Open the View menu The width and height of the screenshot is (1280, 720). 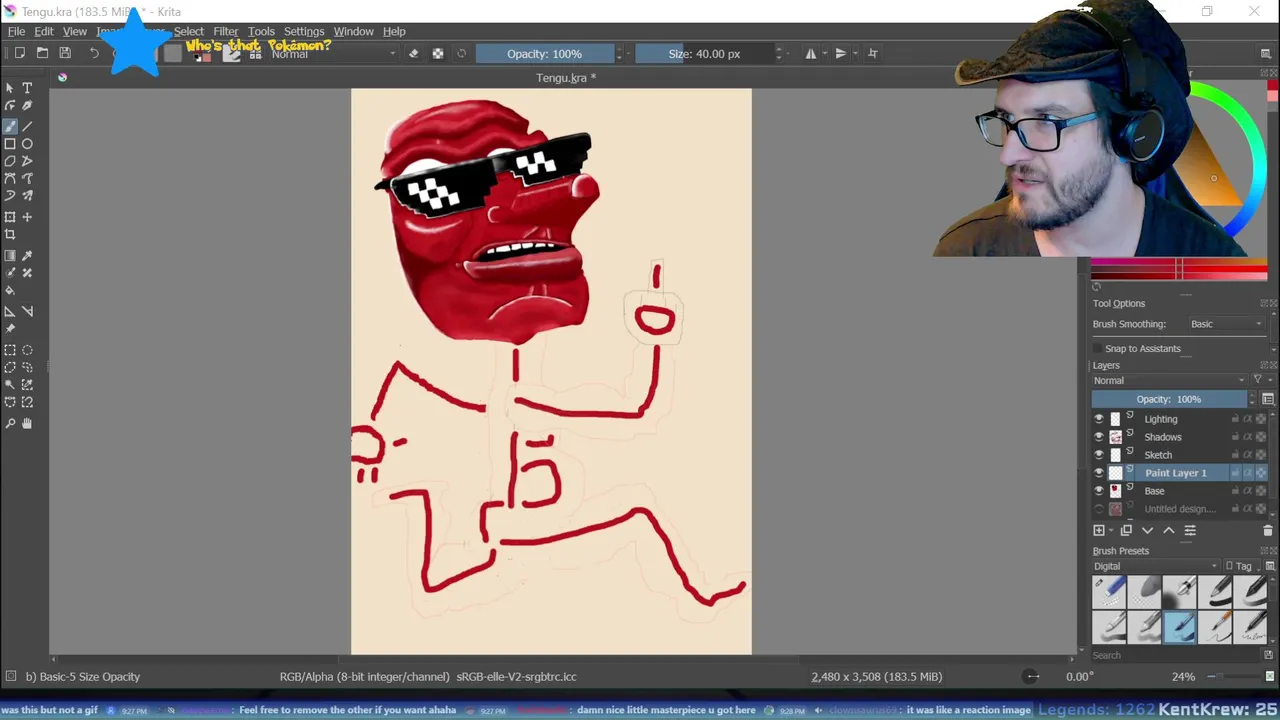click(75, 31)
